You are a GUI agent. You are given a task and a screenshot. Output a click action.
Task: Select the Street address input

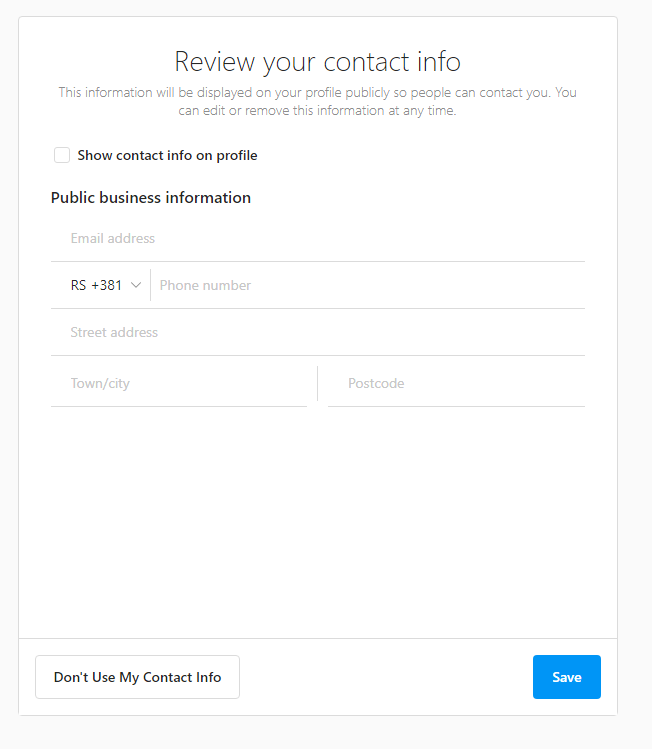(318, 332)
